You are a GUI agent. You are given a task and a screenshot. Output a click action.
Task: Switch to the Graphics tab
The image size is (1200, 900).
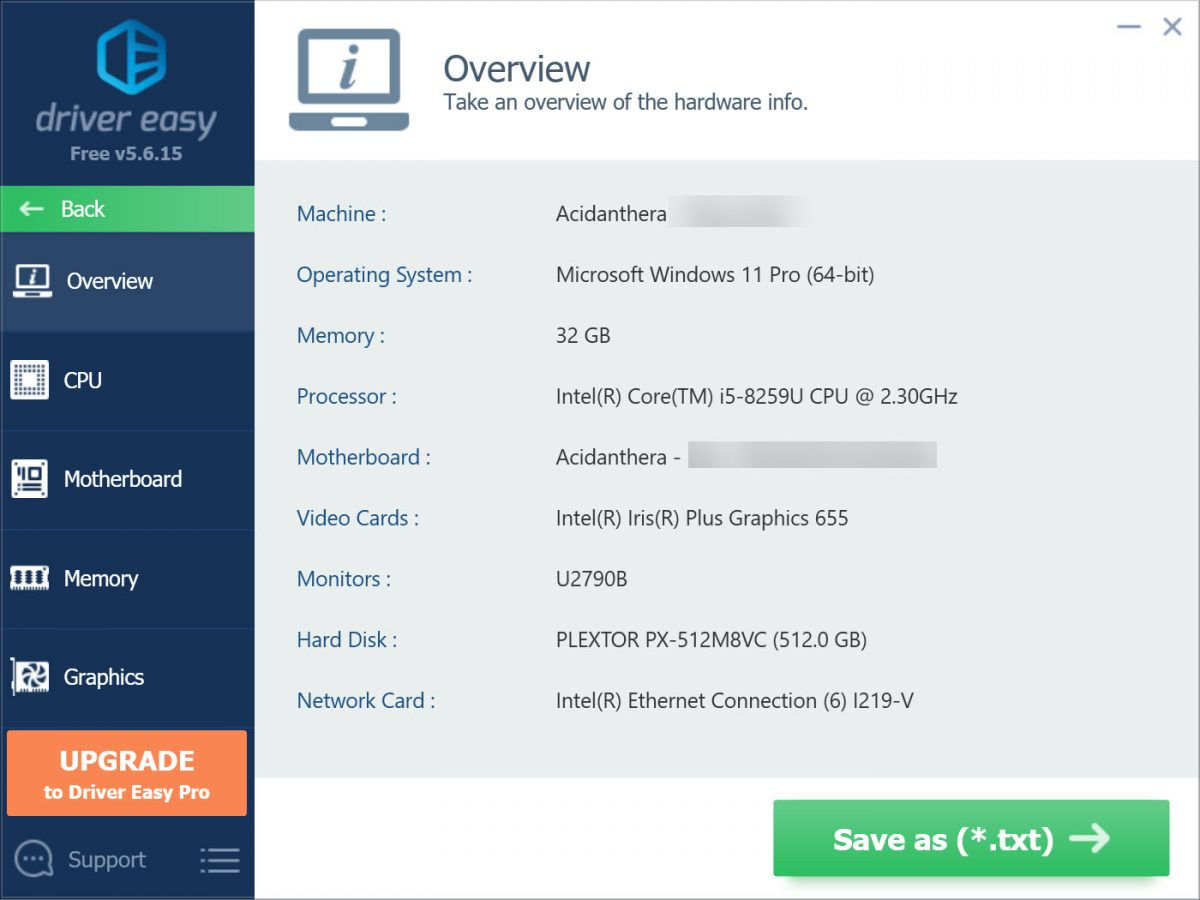128,677
